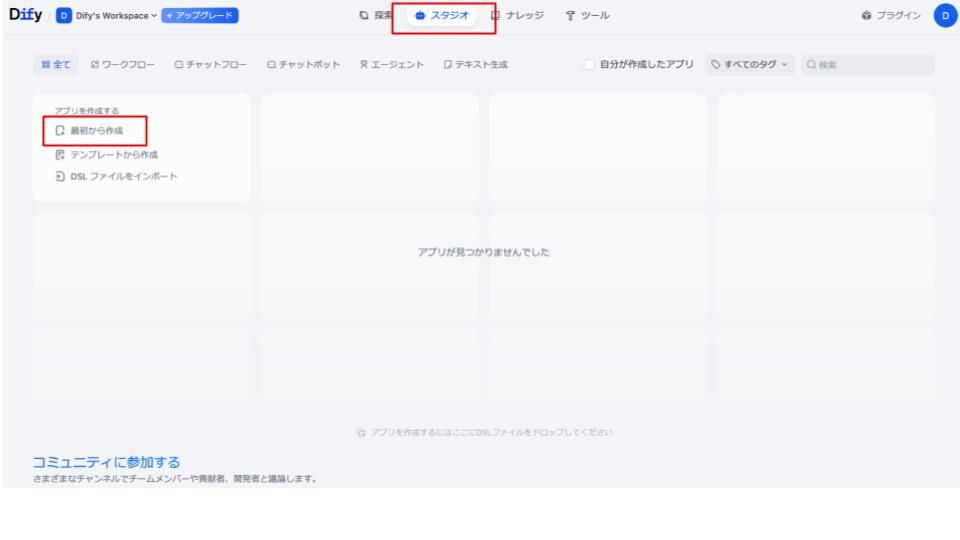The height and width of the screenshot is (540, 960).
Task: Click the DSL ファイルをインポート import icon
Action: click(x=59, y=177)
